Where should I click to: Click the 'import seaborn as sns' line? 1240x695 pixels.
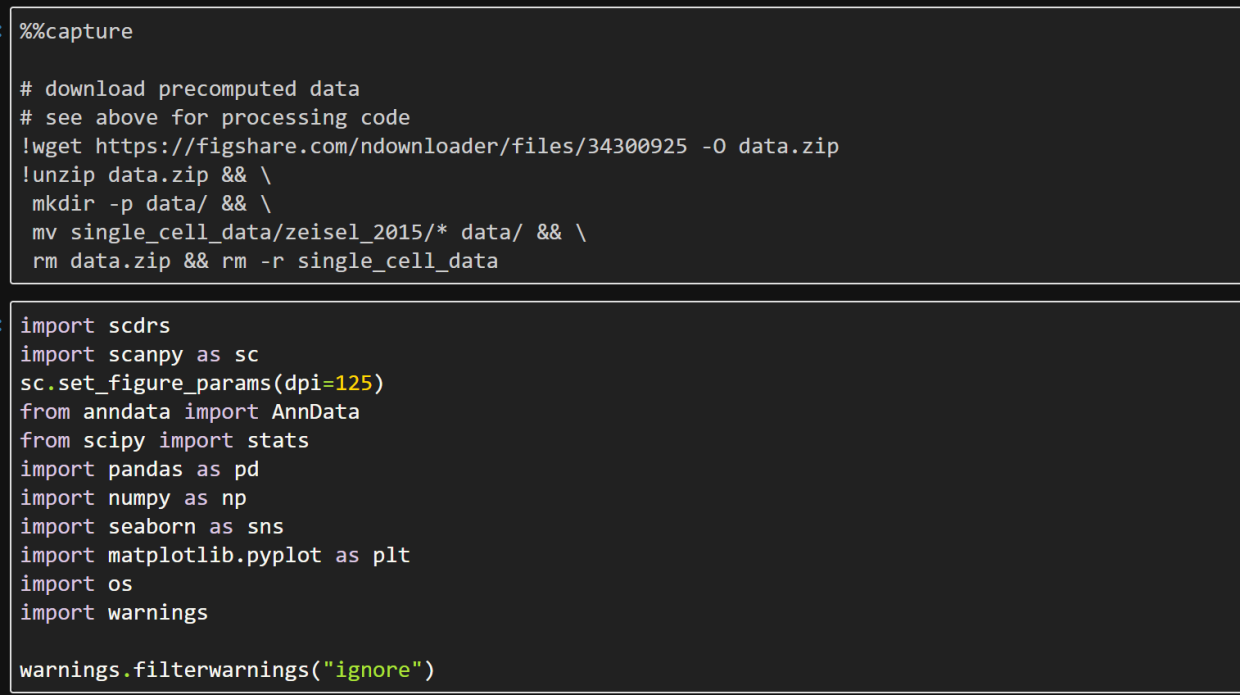(x=152, y=526)
